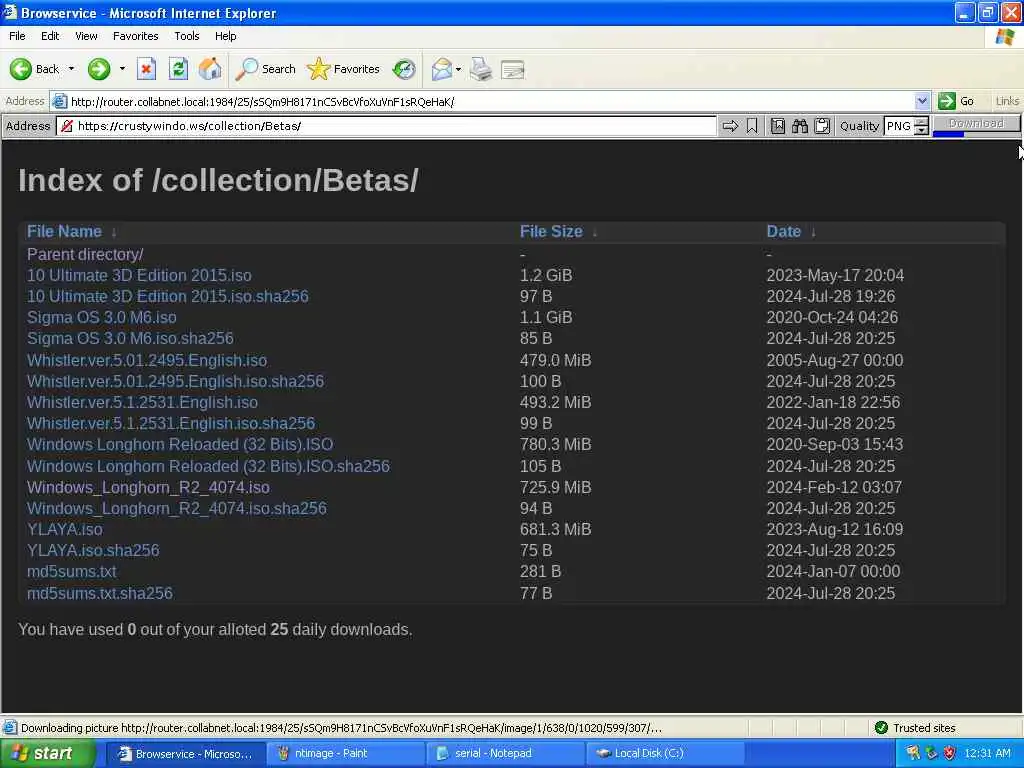This screenshot has width=1024, height=768.
Task: Open Windows Longhorn Reloaded (32 Bits).ISO link
Action: 180,445
